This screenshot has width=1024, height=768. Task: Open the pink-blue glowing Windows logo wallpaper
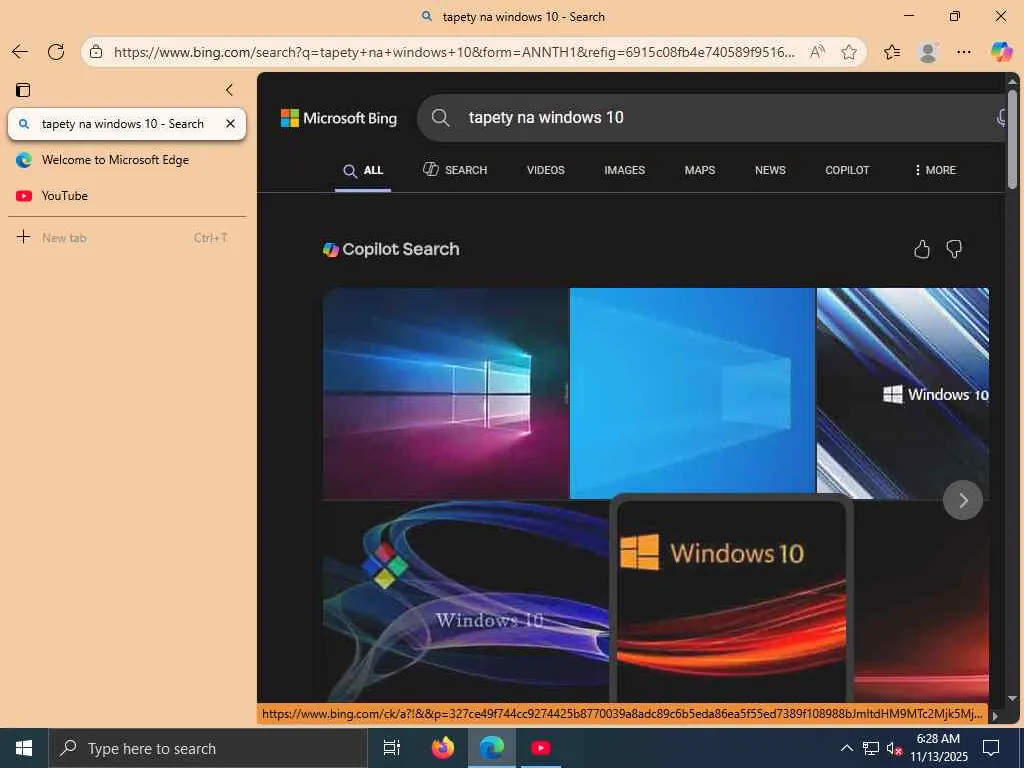coord(446,393)
